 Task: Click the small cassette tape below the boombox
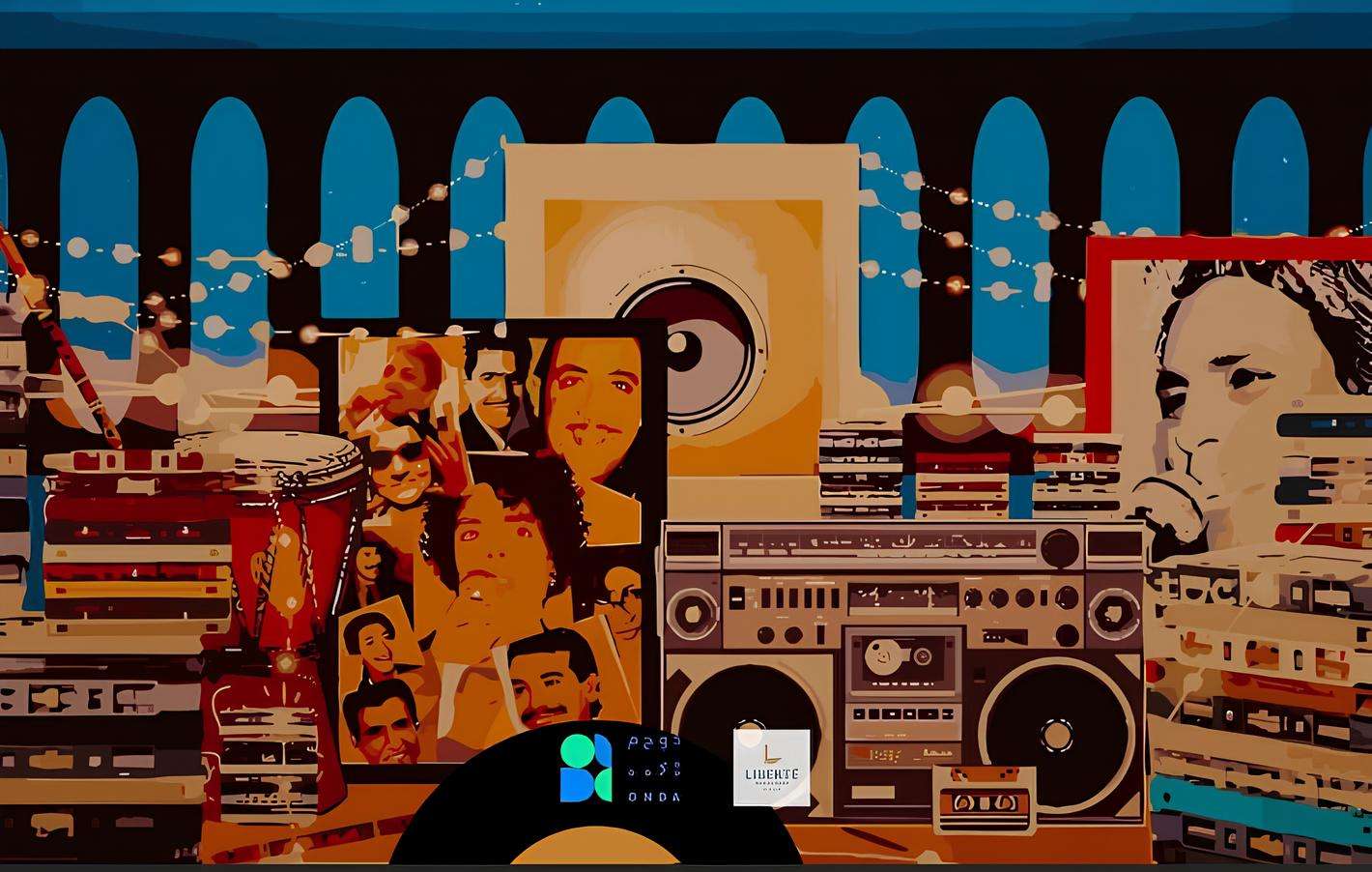point(985,799)
